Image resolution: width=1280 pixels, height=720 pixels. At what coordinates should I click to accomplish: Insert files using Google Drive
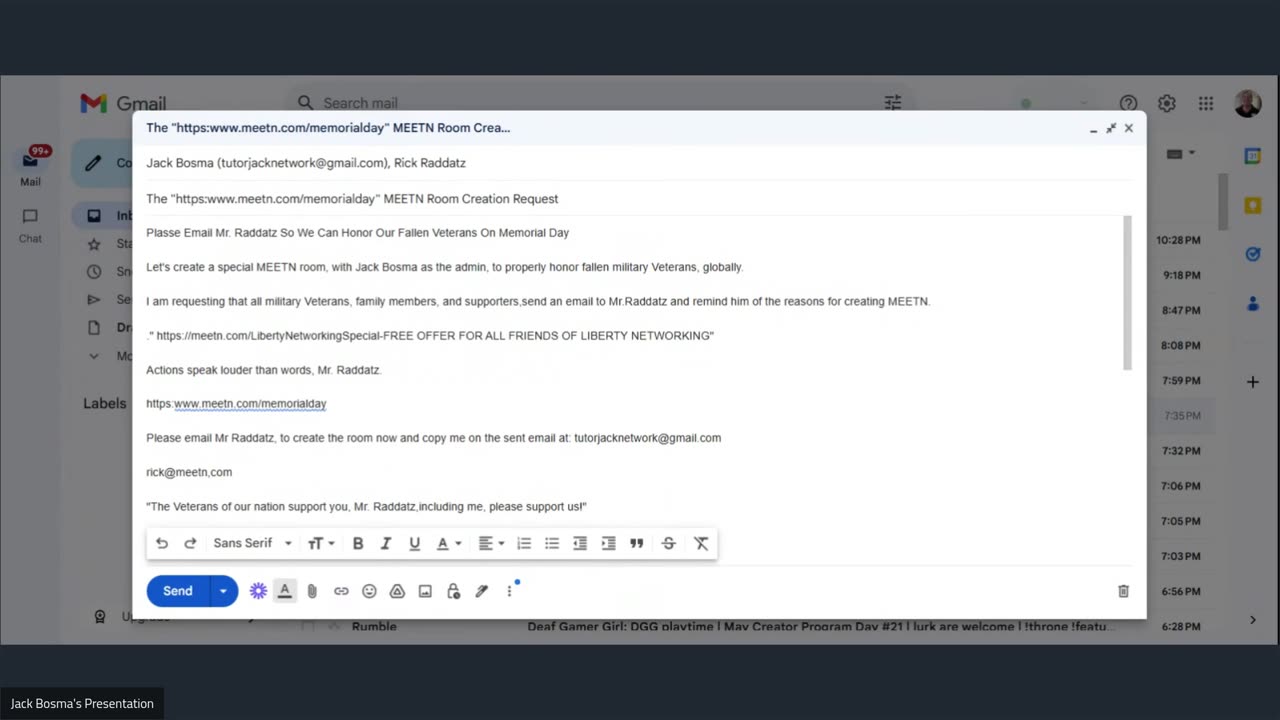click(397, 591)
